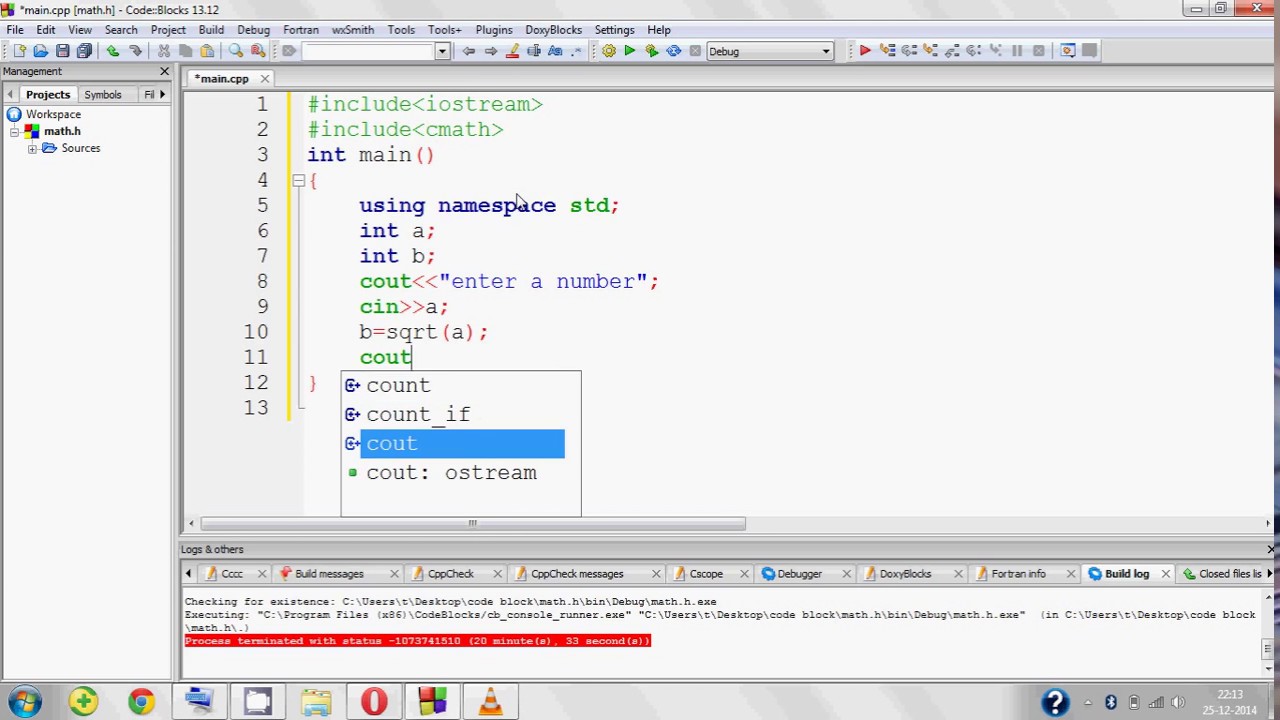
Task: Close the *main.cpp editor tab
Action: point(265,78)
